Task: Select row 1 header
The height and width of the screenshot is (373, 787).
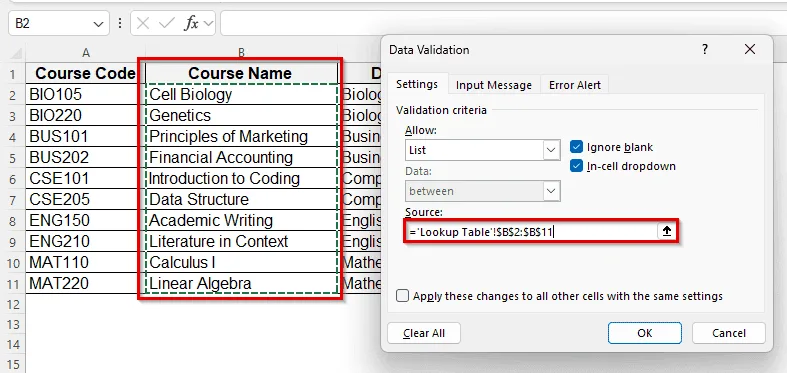Action: tap(13, 74)
